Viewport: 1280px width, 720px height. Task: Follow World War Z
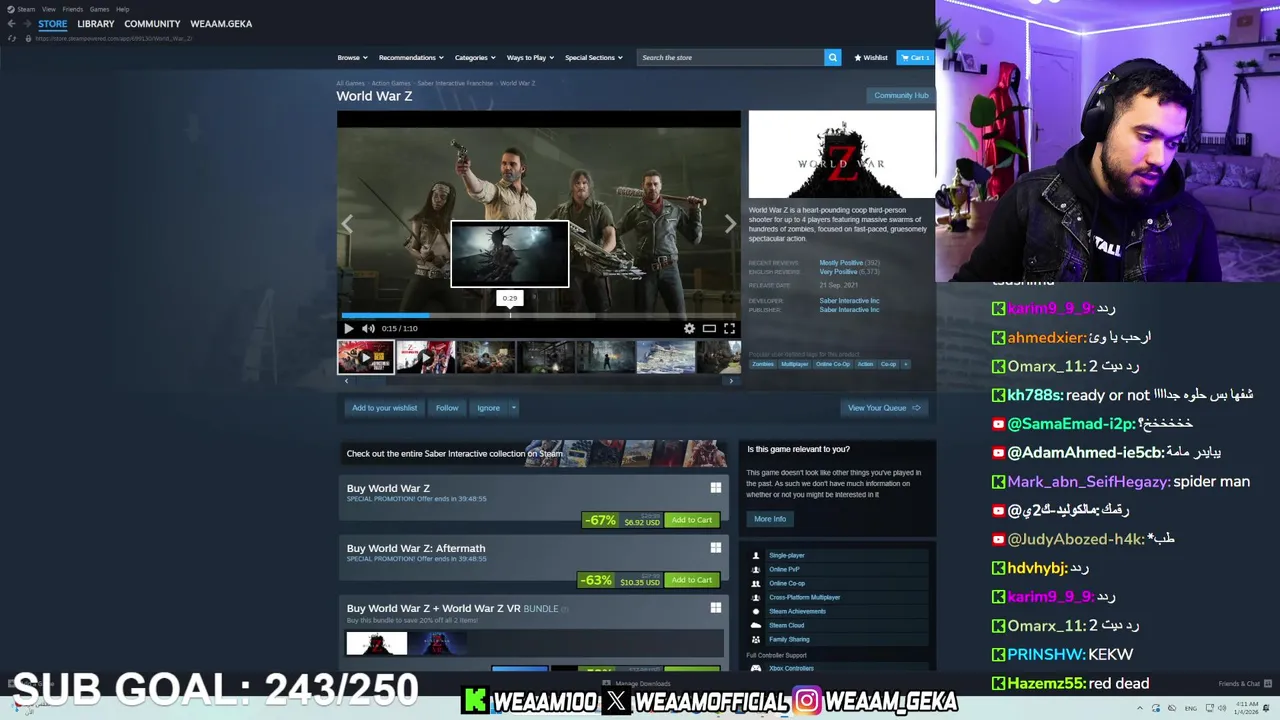pos(447,408)
